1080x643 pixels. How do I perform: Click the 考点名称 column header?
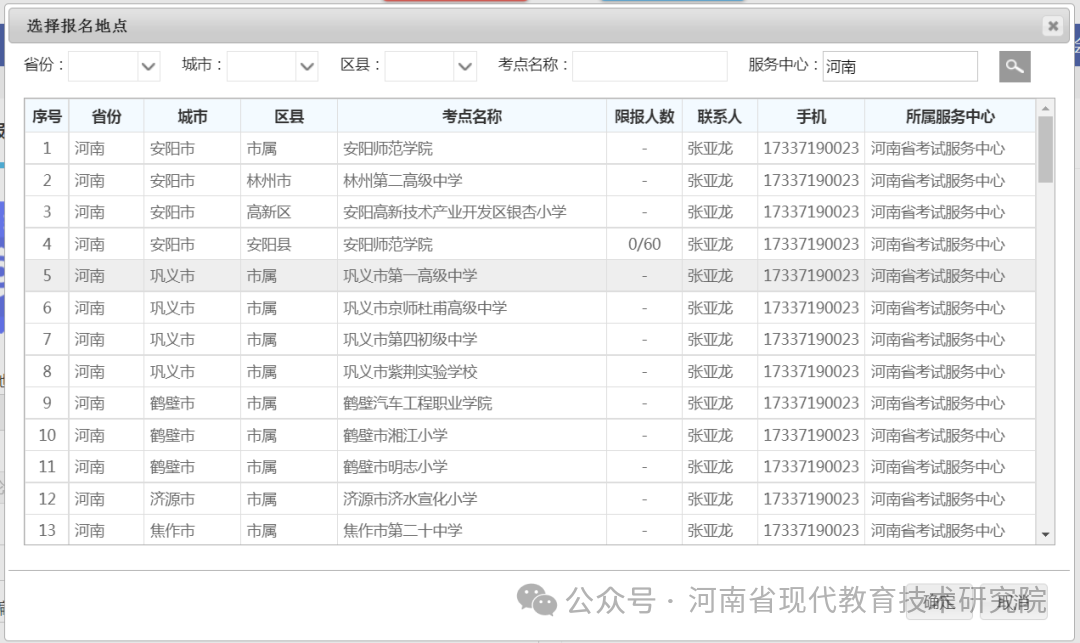point(472,116)
